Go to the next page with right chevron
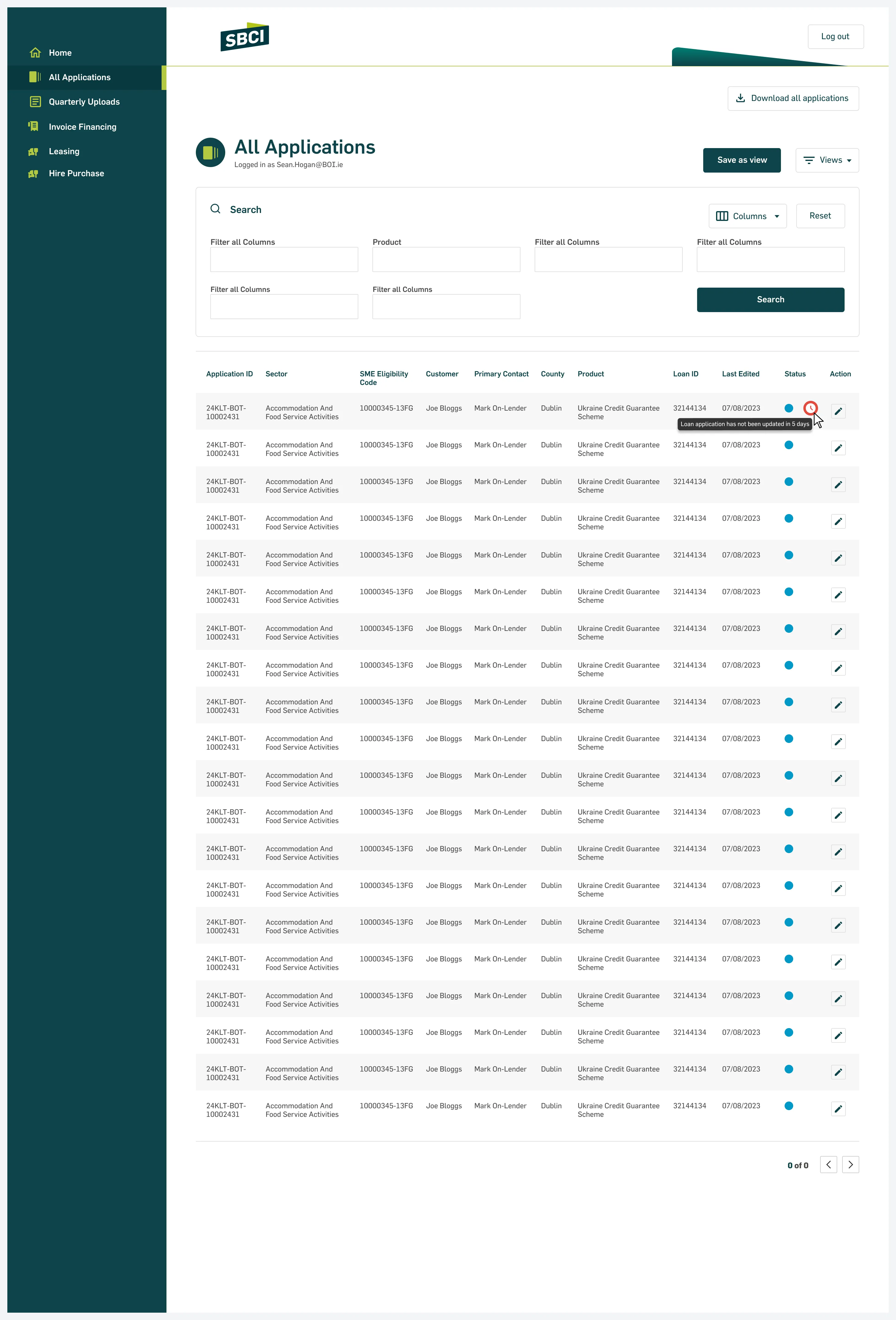Viewport: 896px width, 1320px height. [850, 1165]
